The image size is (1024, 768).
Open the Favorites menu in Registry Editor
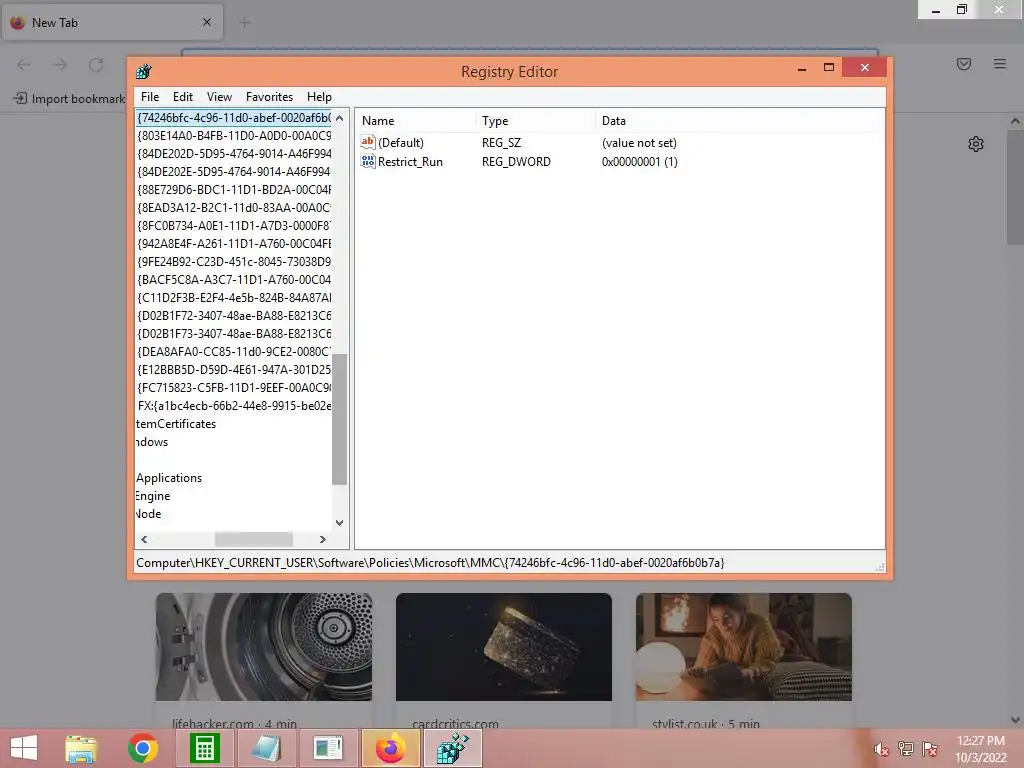[x=269, y=97]
